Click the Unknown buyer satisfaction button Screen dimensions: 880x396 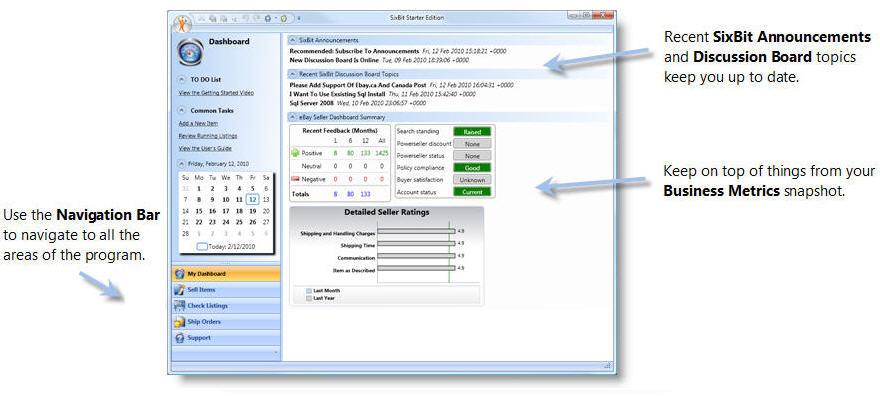coord(472,180)
